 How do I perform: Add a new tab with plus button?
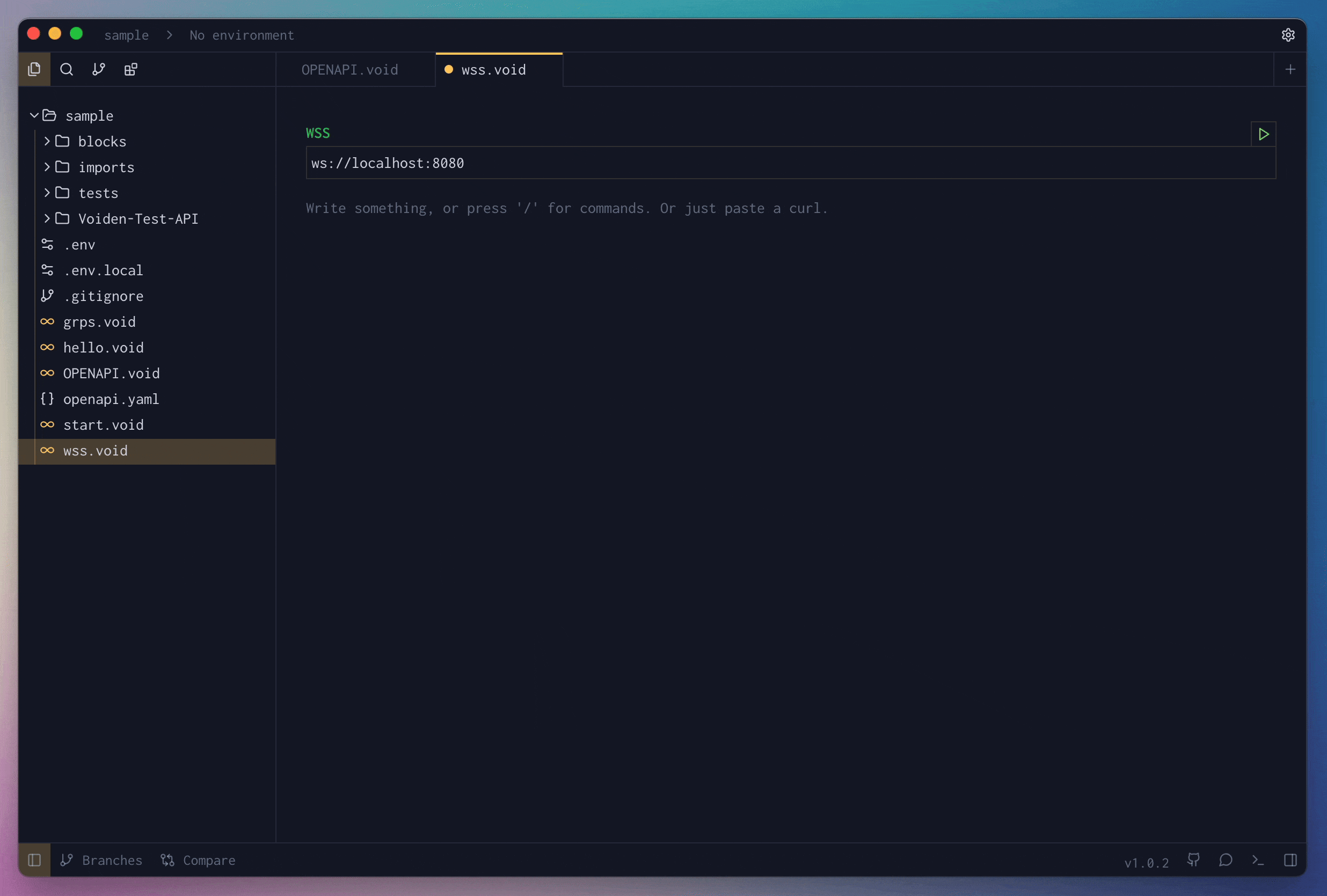pyautogui.click(x=1290, y=70)
